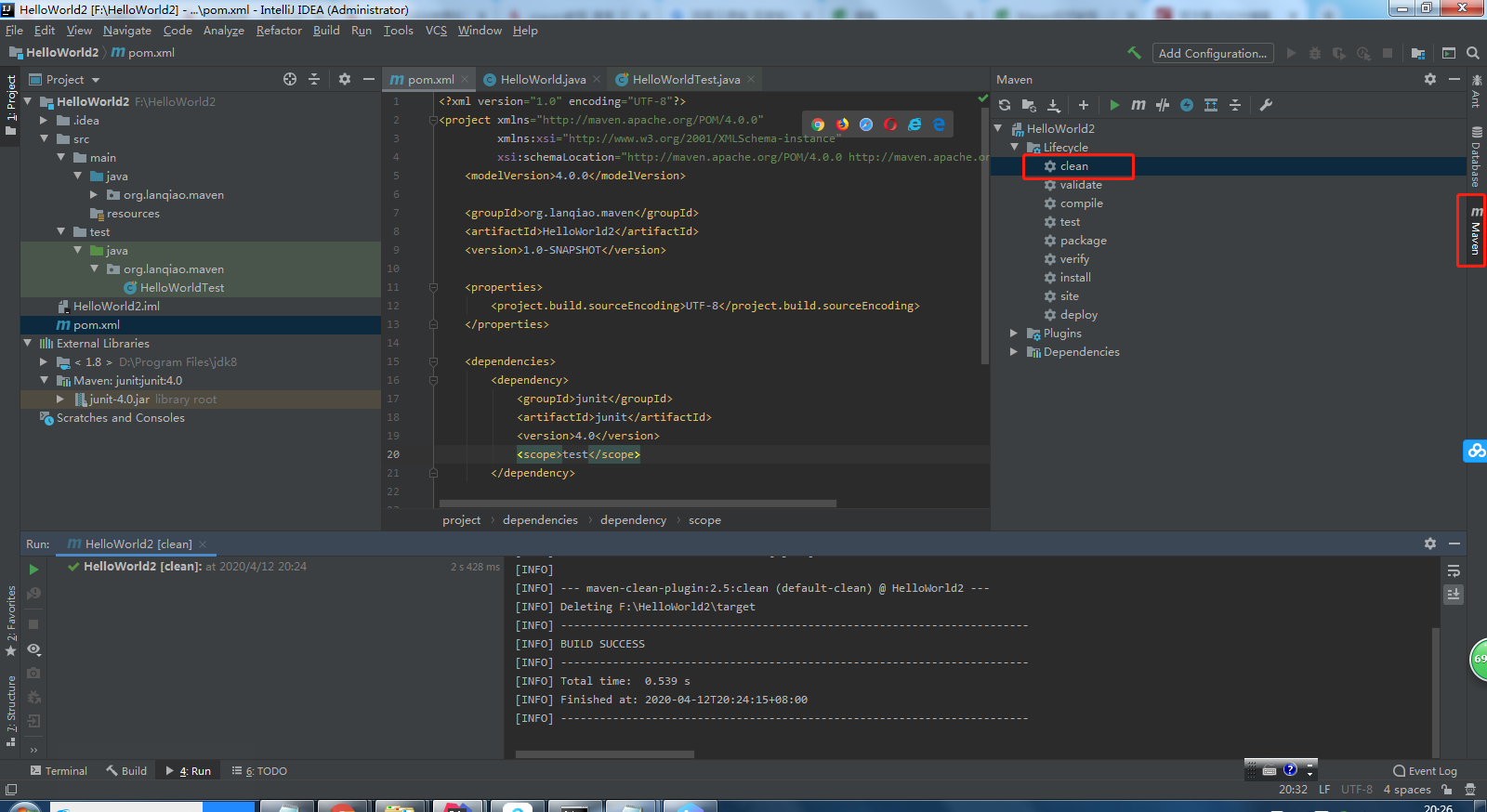Image resolution: width=1487 pixels, height=812 pixels.
Task: Rerun HelloWorld2 [clean] with green arrow
Action: pyautogui.click(x=33, y=570)
